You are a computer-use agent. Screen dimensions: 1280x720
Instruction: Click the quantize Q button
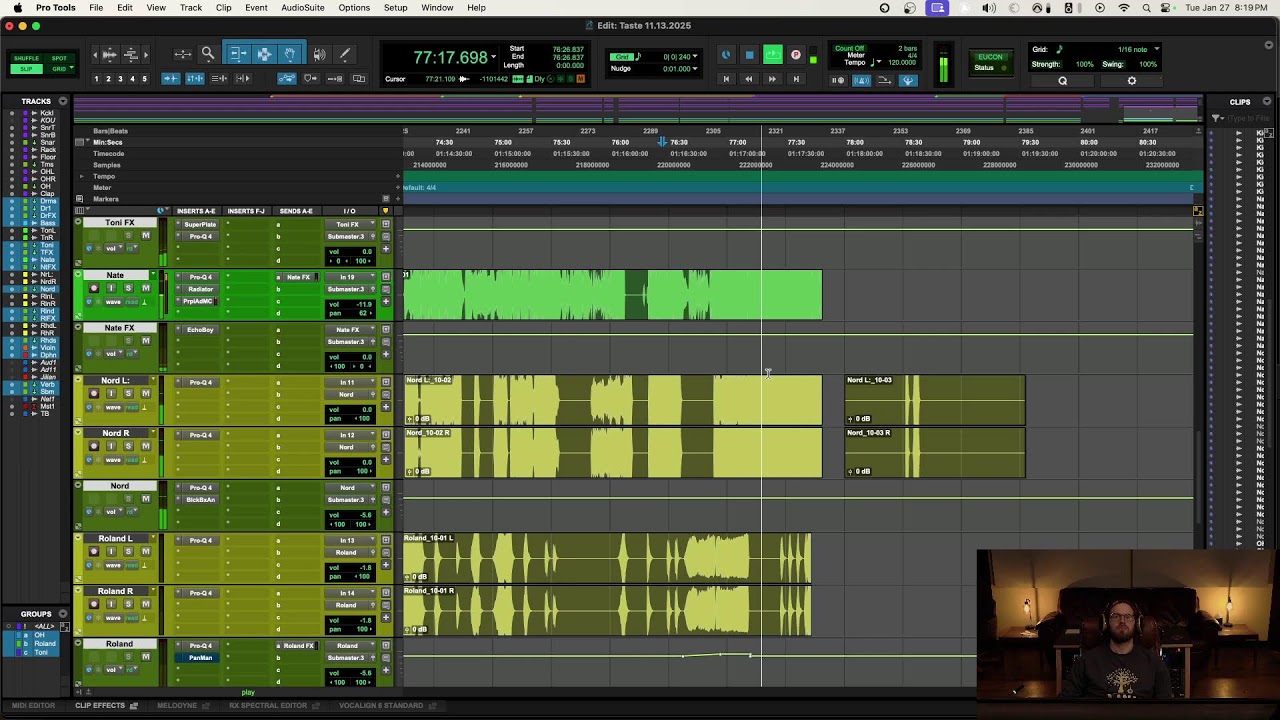coord(1063,81)
